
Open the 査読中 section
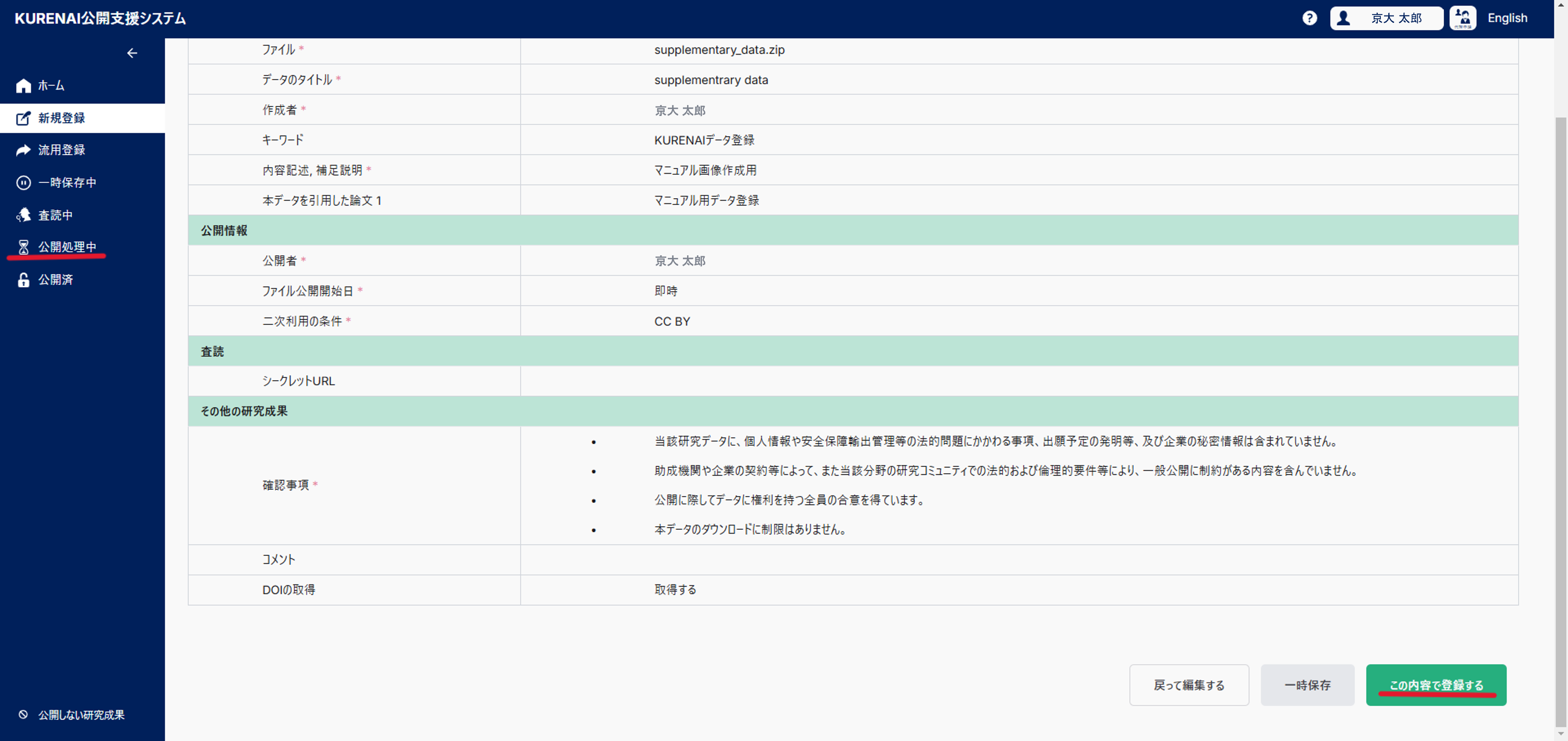tap(82, 215)
